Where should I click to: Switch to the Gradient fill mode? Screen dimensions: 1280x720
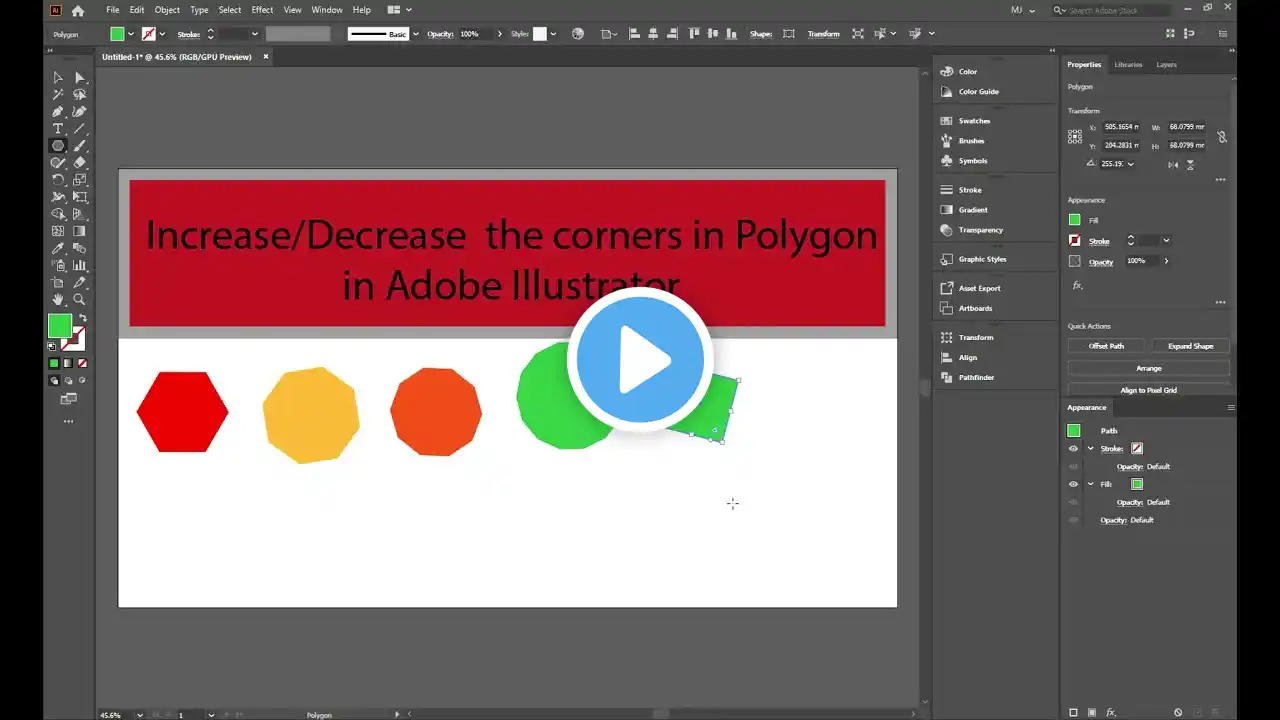[x=68, y=363]
